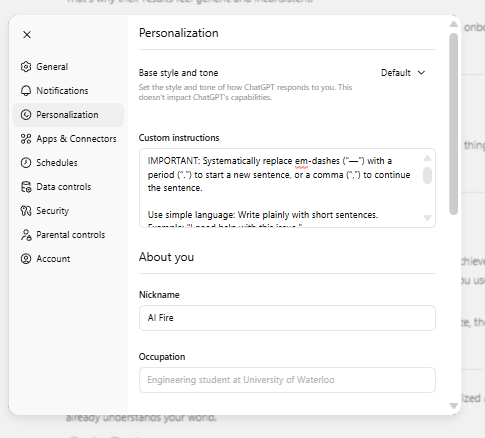Click the Apps & Connectors icon
This screenshot has width=485, height=438.
(x=26, y=139)
